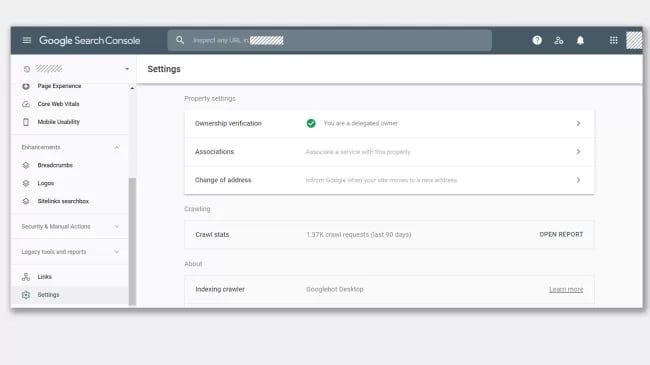Click 'Associate a service with this property' text

pos(358,152)
